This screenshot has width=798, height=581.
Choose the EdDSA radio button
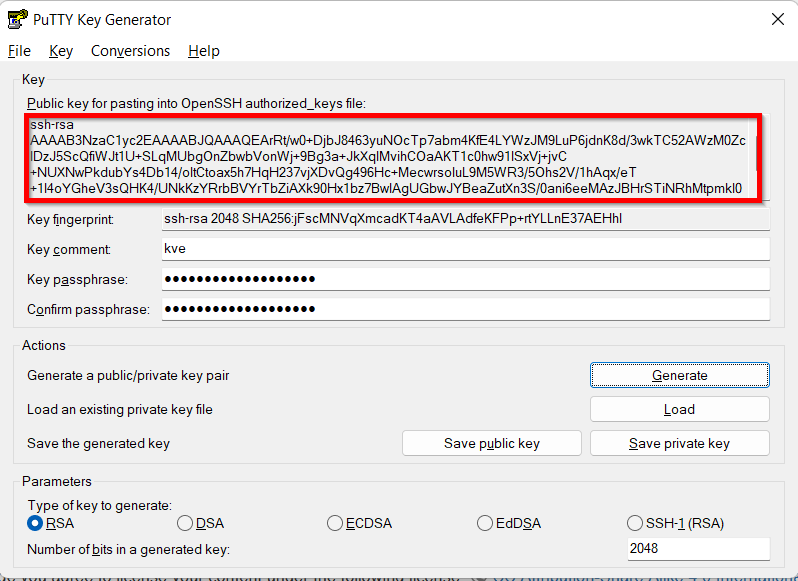(486, 523)
